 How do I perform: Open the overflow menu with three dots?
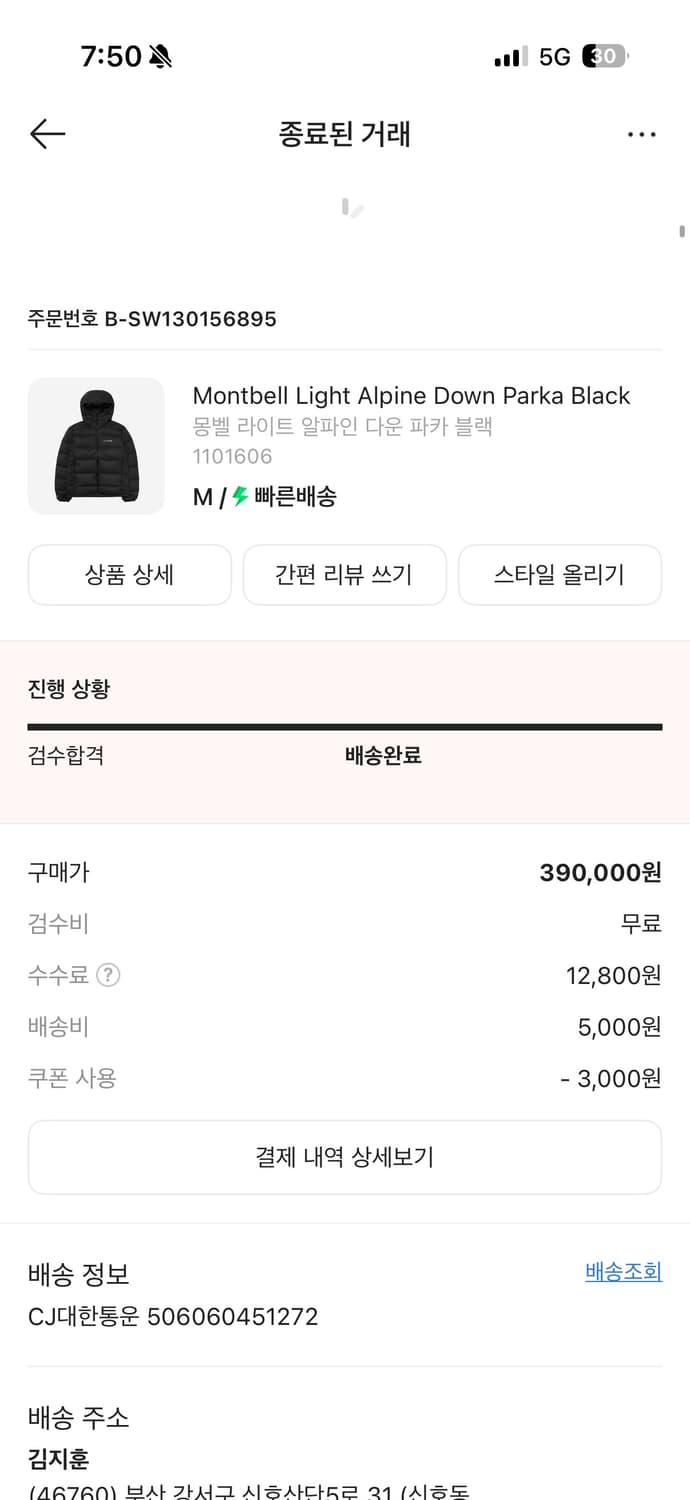tap(641, 133)
